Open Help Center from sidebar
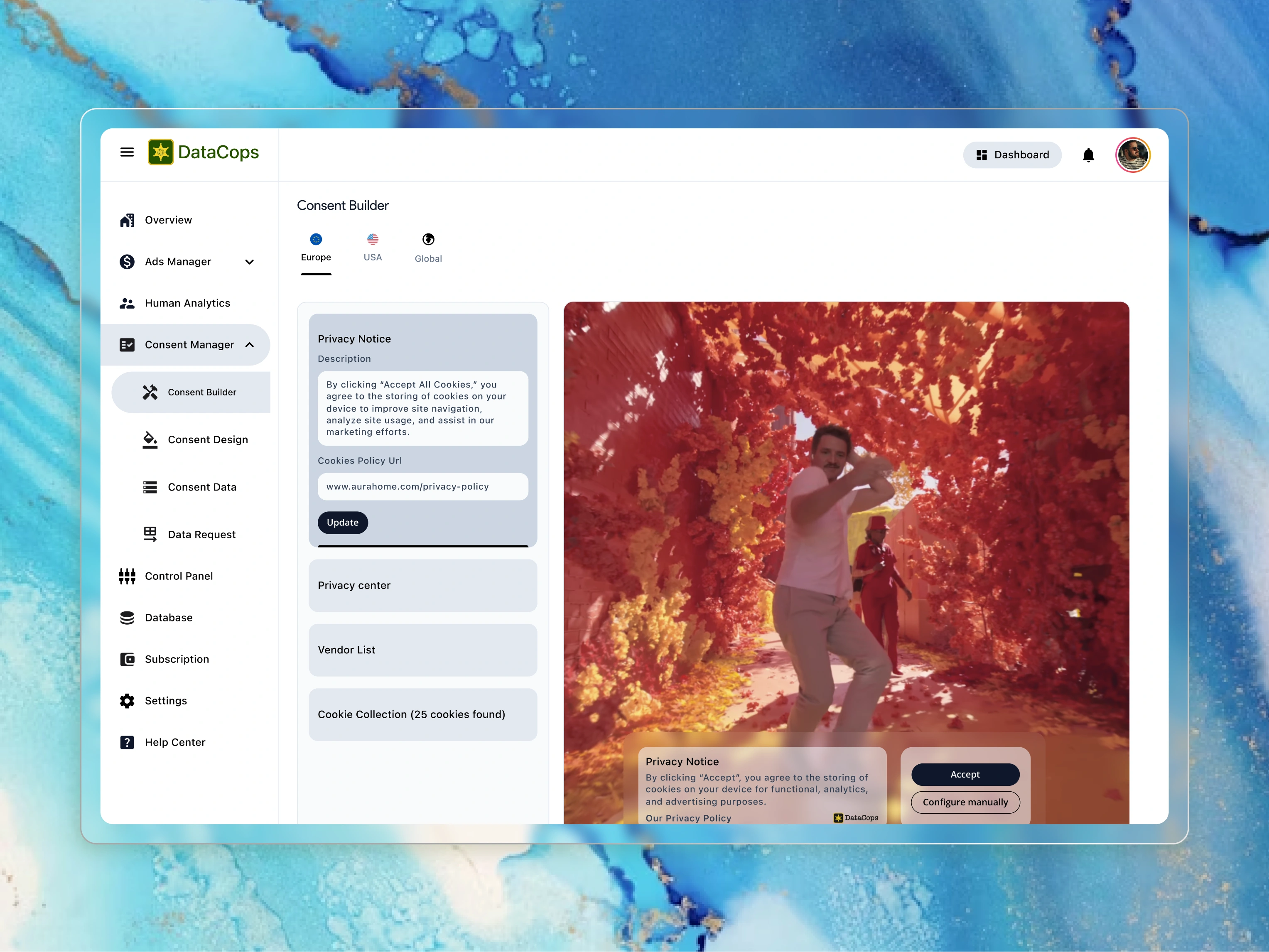The width and height of the screenshot is (1269, 952). pyautogui.click(x=174, y=742)
